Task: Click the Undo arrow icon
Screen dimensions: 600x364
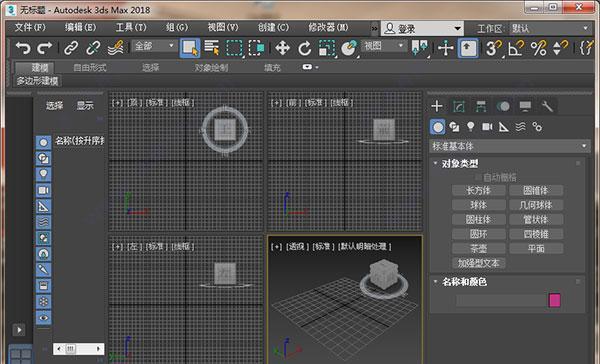Action: tap(23, 48)
